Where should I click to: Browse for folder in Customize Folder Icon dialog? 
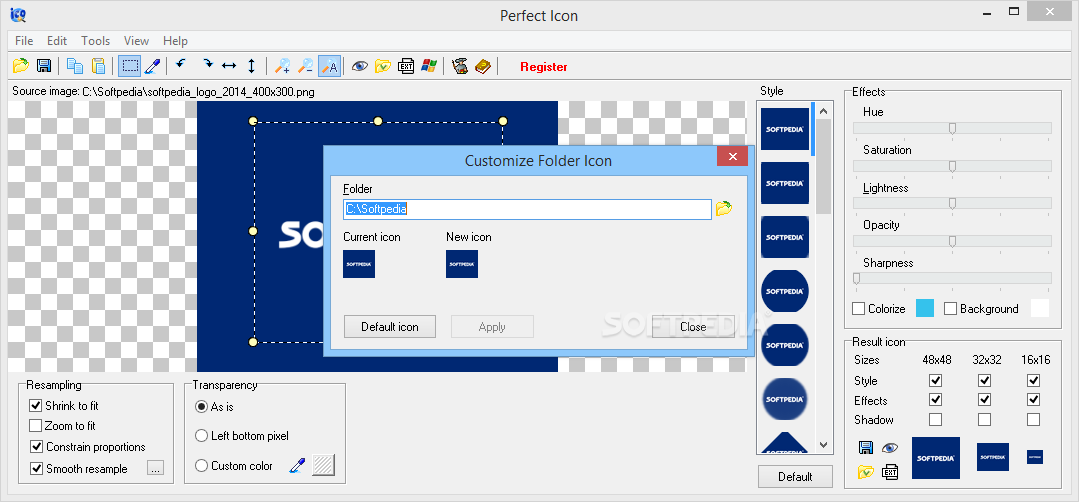pos(724,209)
